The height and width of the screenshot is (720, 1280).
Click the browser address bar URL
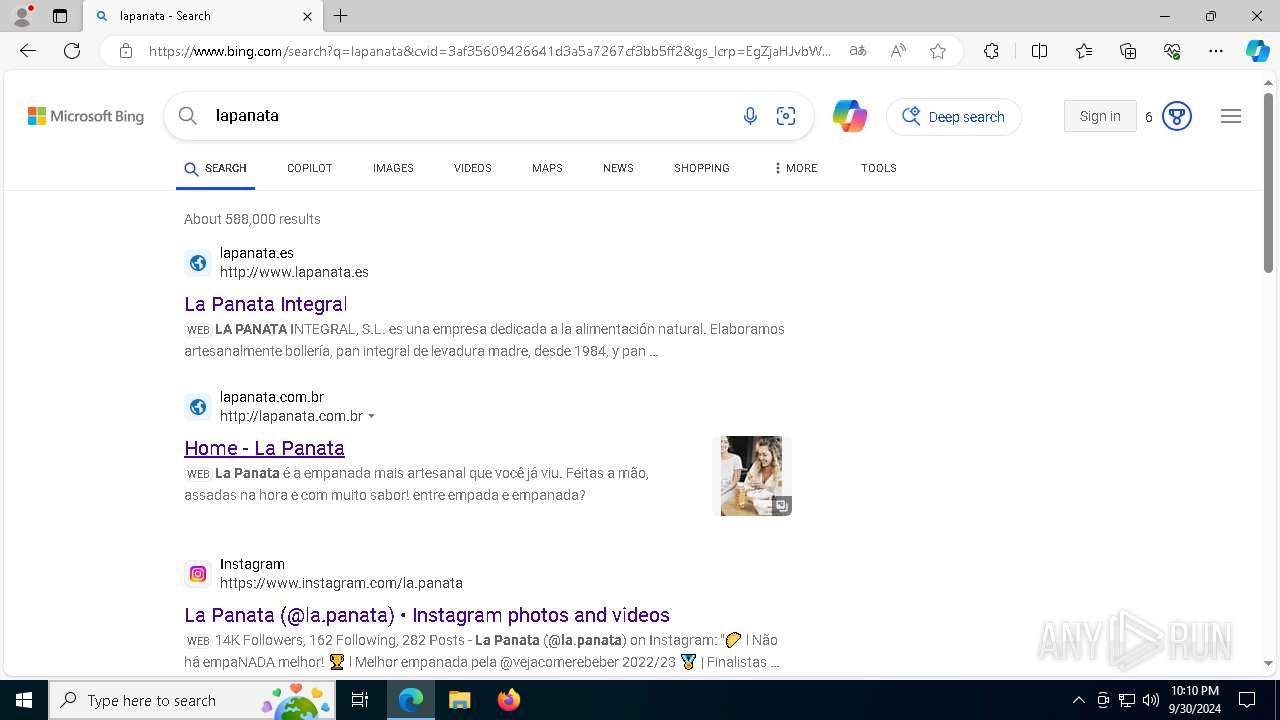(490, 51)
